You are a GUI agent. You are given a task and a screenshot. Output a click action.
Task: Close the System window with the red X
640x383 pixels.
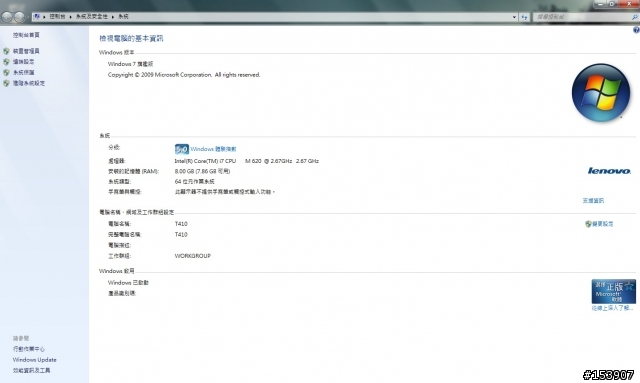[x=629, y=3]
